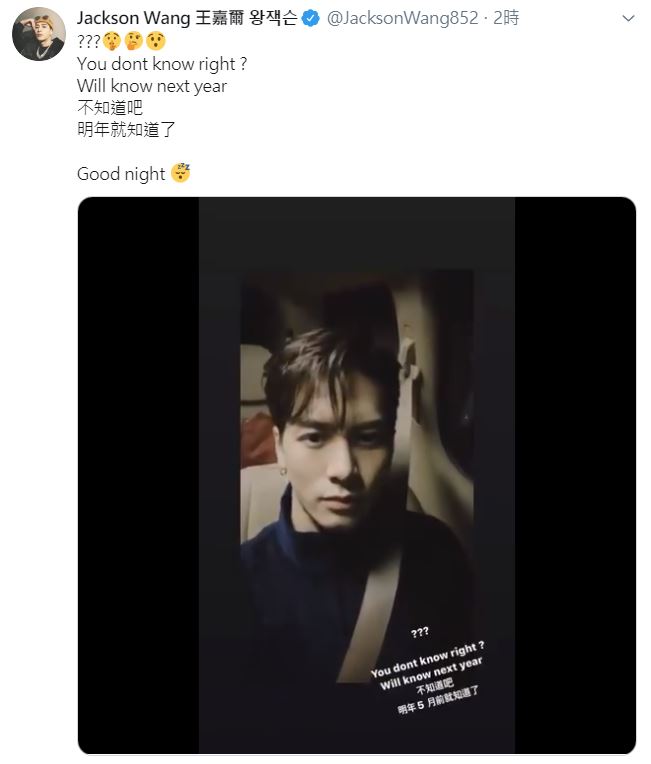Screen dimensions: 651x764
Task: Click the 'Will know next year' tweet line
Action: (x=151, y=85)
